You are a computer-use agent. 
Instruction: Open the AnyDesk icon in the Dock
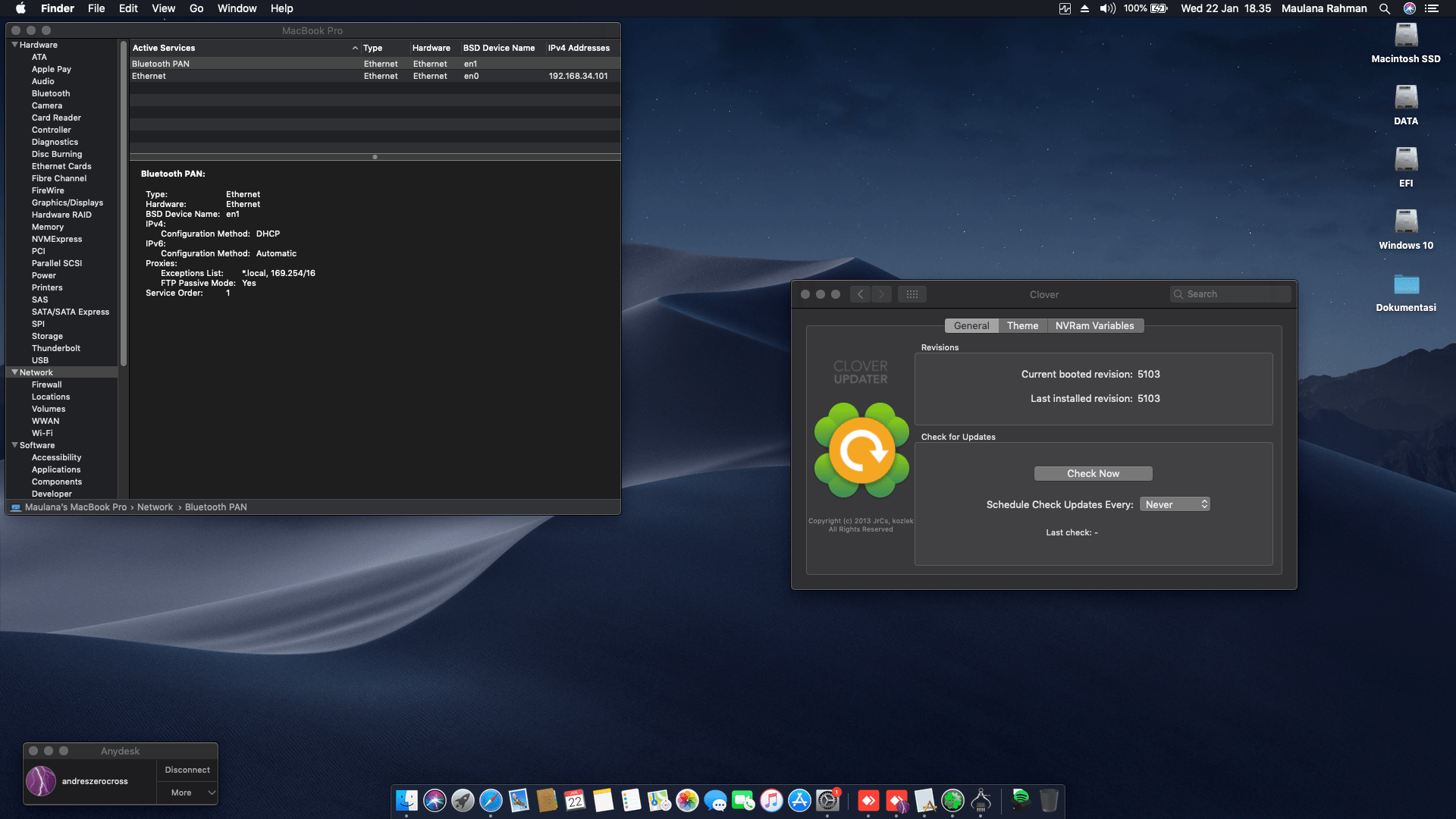point(868,800)
